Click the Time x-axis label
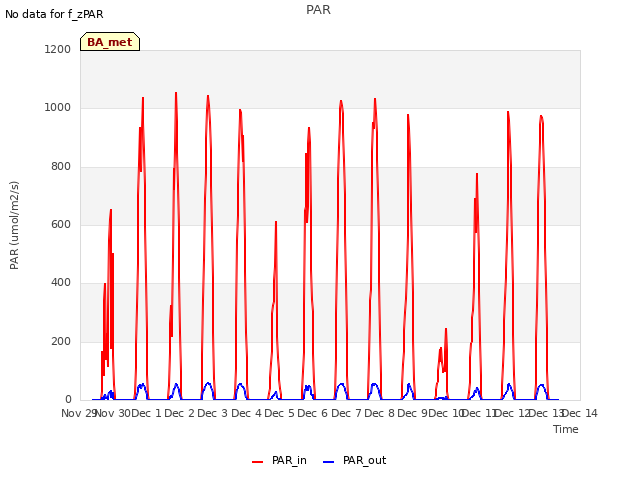This screenshot has width=640, height=480. point(566,429)
